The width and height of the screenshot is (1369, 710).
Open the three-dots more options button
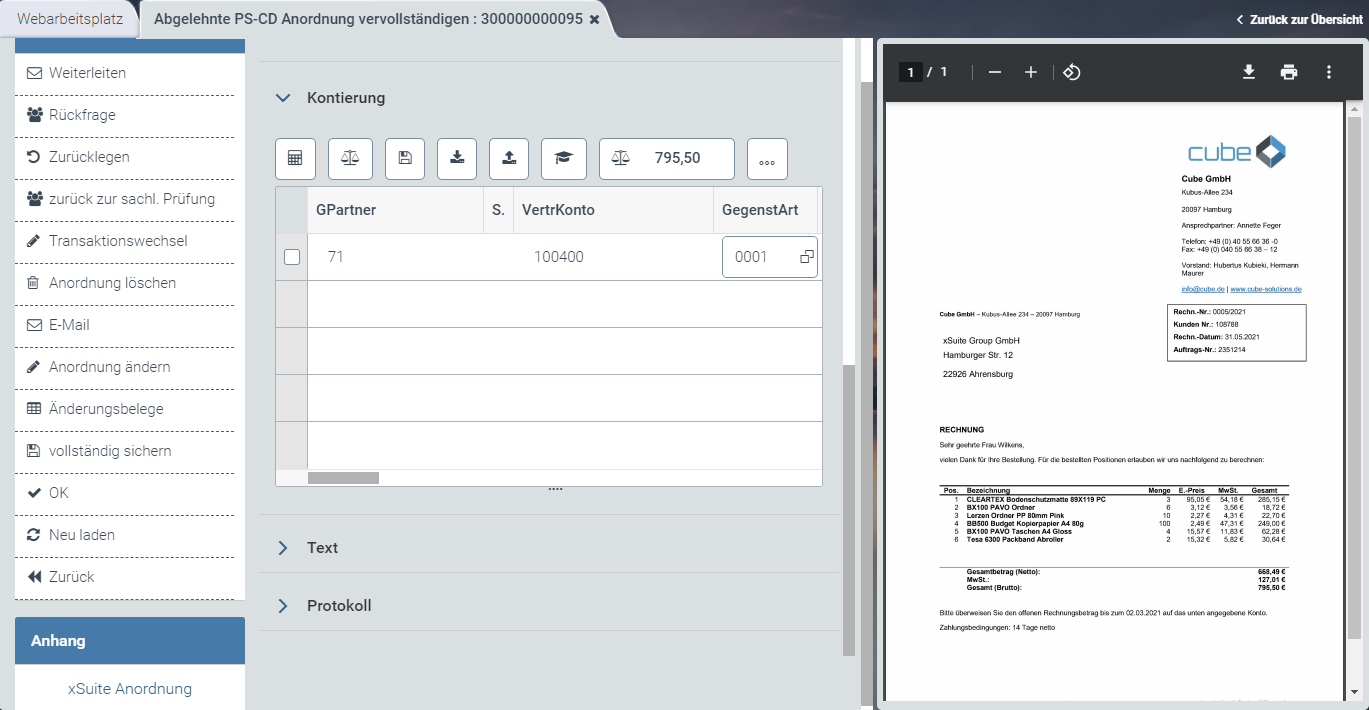[767, 159]
